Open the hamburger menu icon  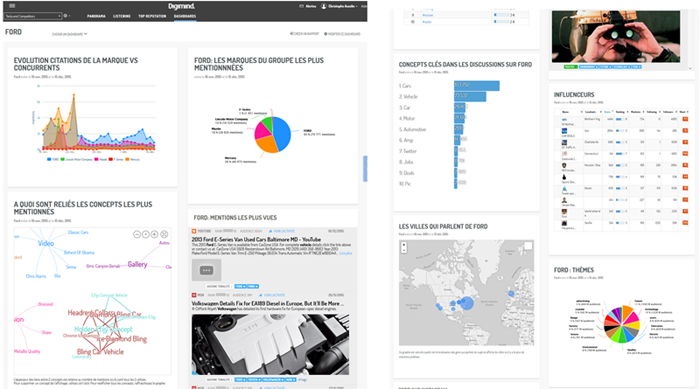point(12,6)
